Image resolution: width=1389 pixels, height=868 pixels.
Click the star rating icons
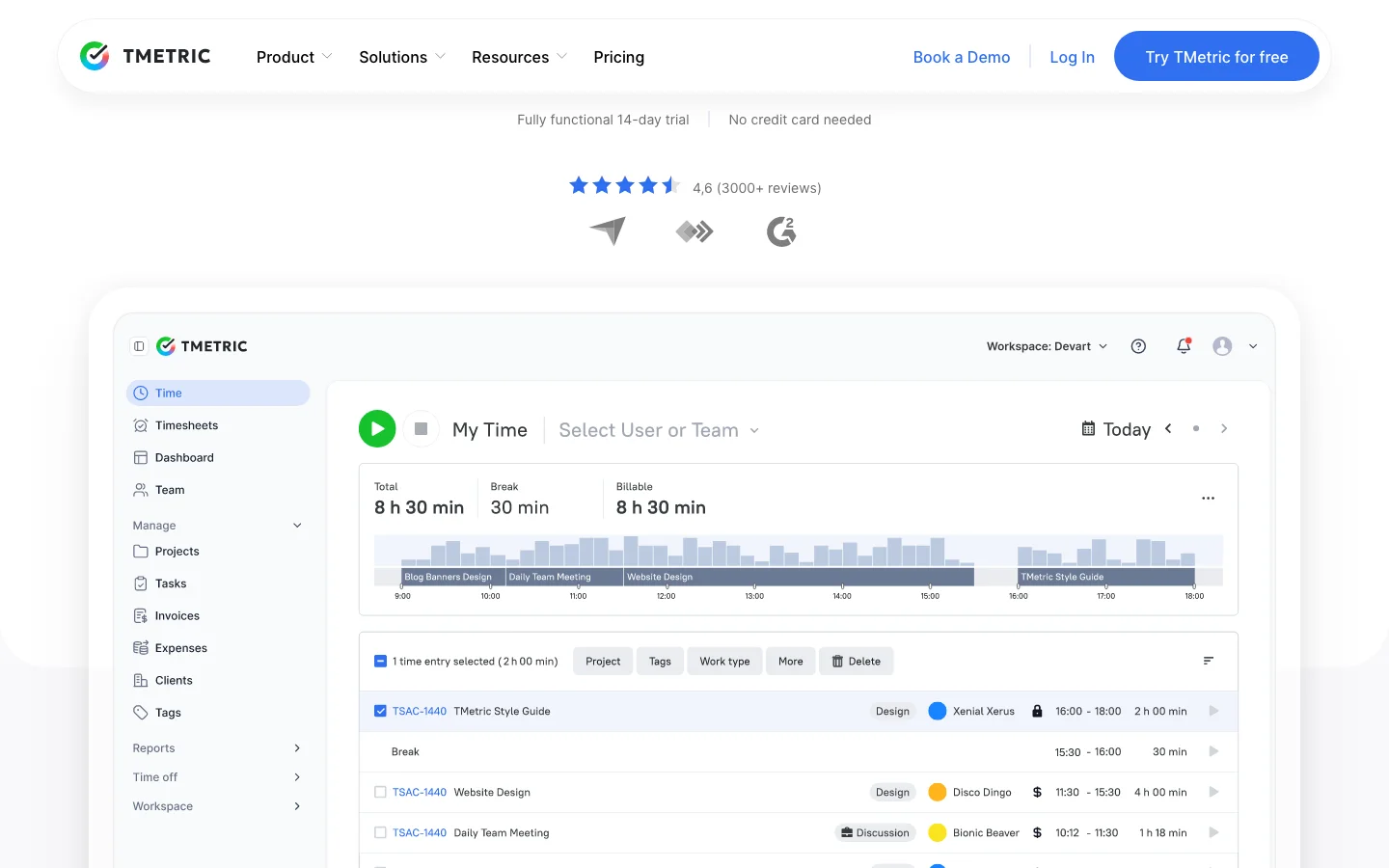[625, 185]
